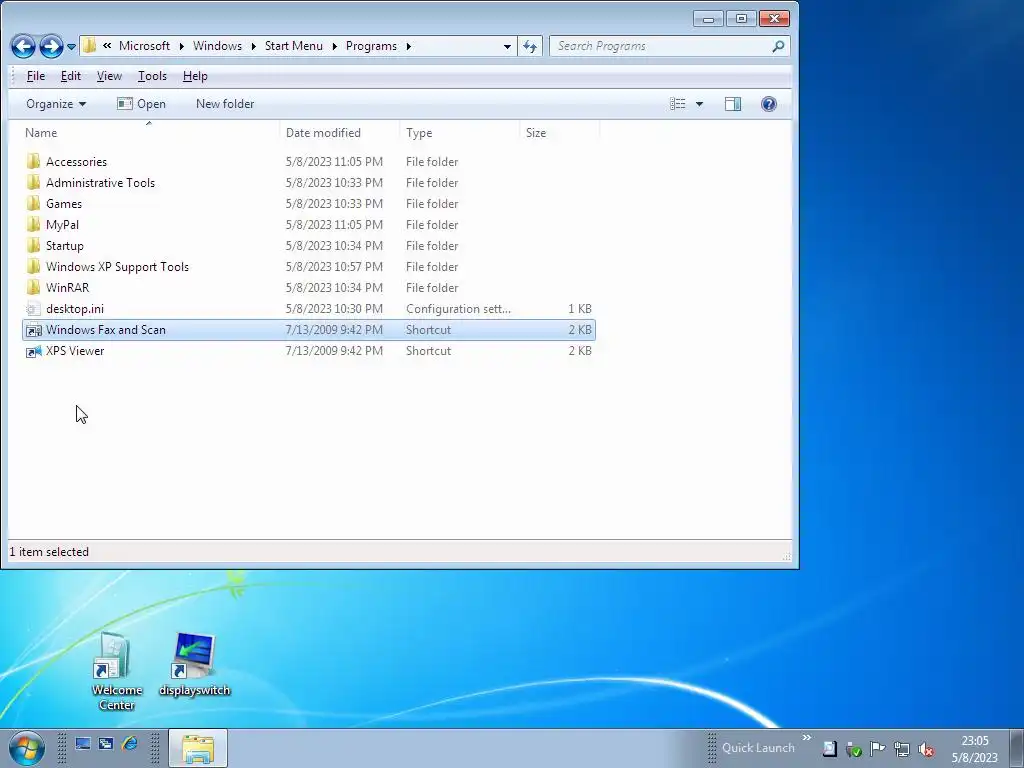Open the File menu
The image size is (1024, 768).
pyautogui.click(x=36, y=76)
